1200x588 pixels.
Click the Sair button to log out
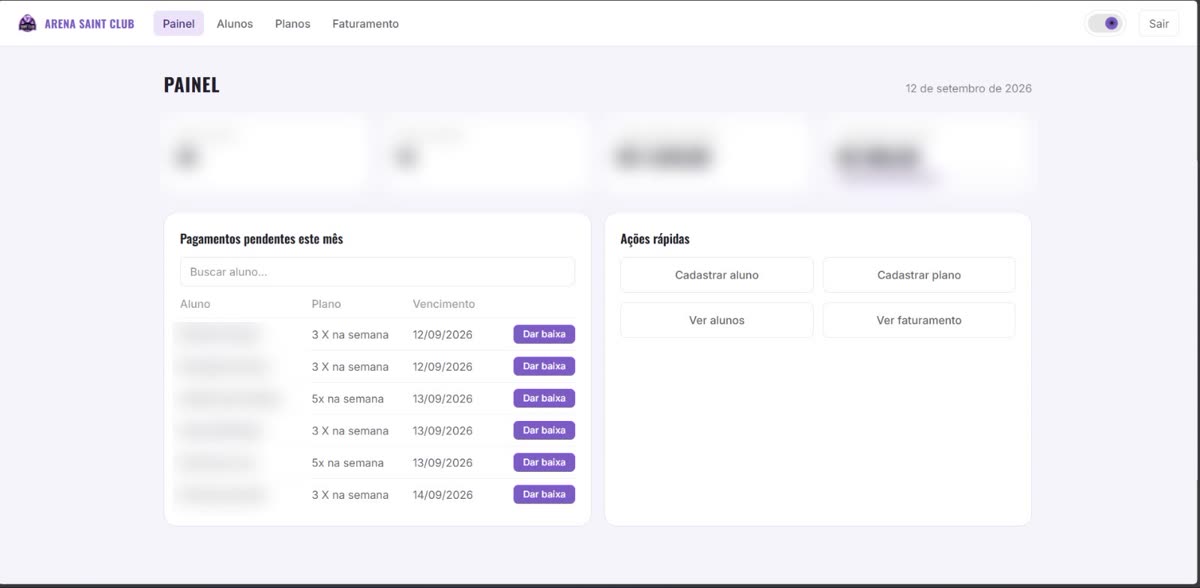pyautogui.click(x=1158, y=23)
